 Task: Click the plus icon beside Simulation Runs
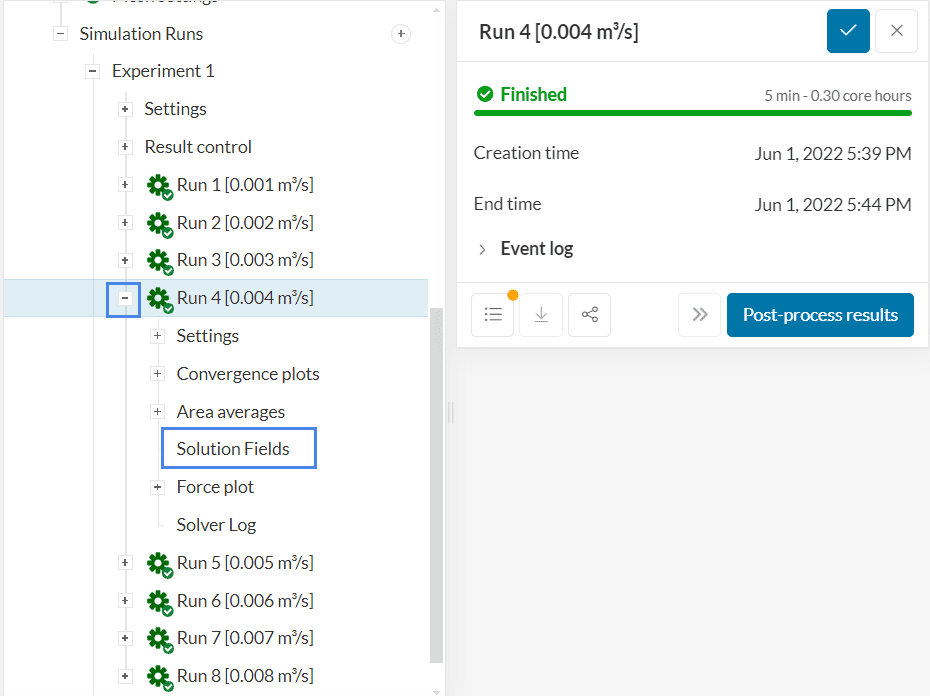400,34
